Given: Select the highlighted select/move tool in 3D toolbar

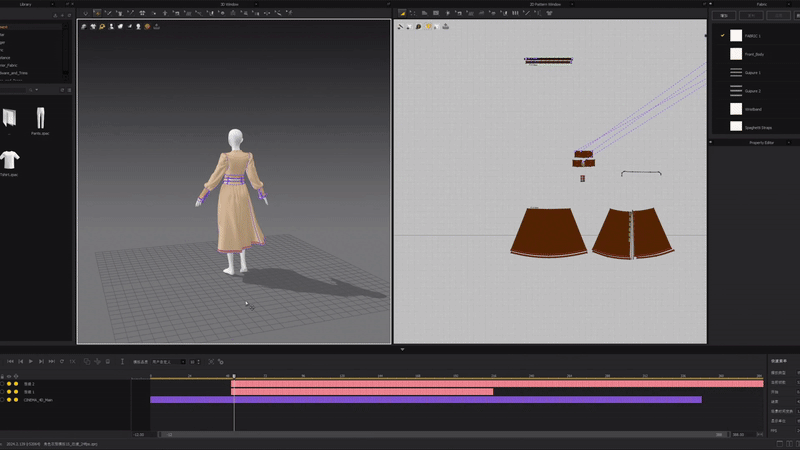Looking at the screenshot, I should click(x=97, y=13).
